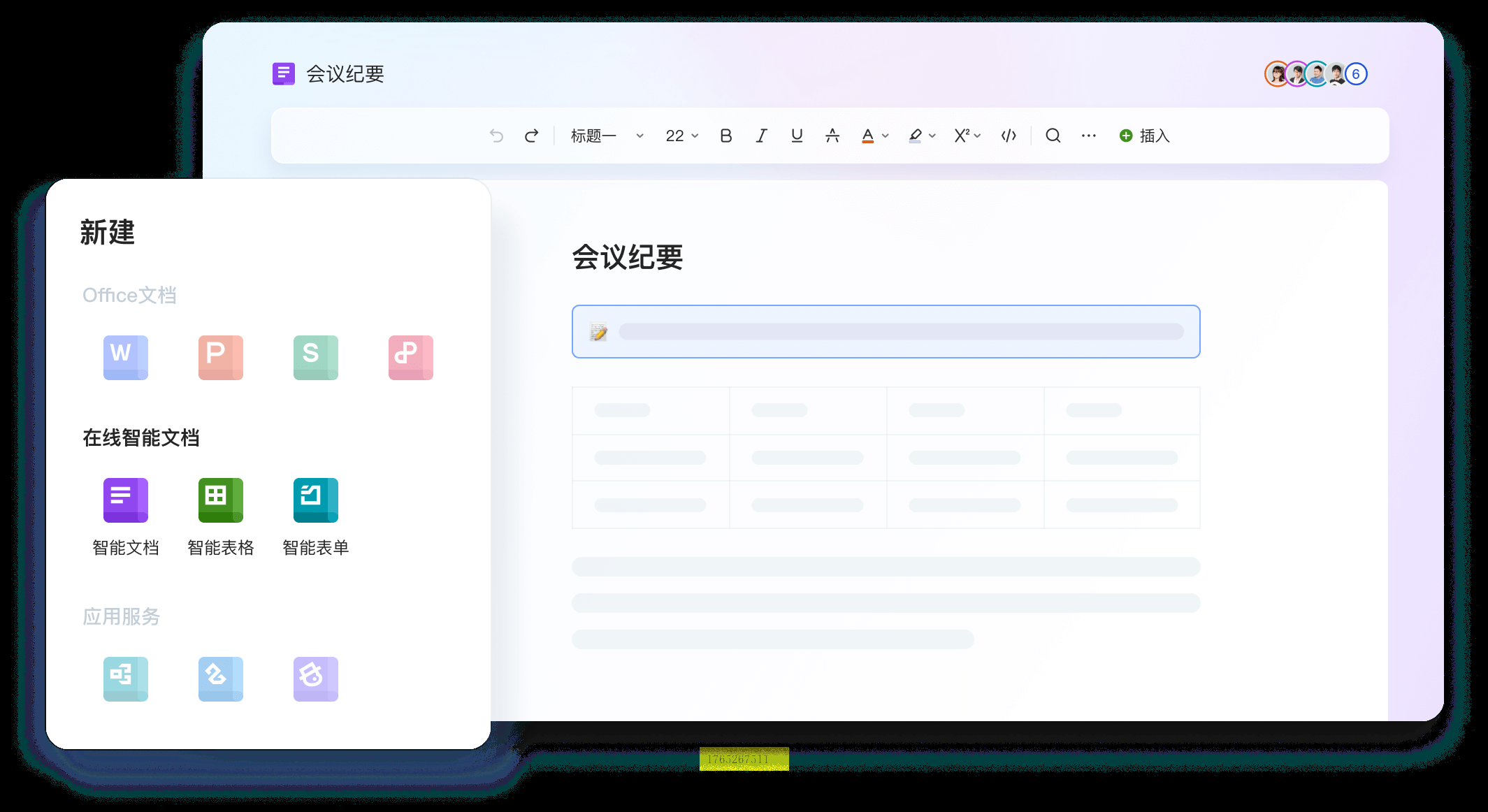The height and width of the screenshot is (812, 1488).
Task: Expand the font size 22 dropdown
Action: point(681,136)
